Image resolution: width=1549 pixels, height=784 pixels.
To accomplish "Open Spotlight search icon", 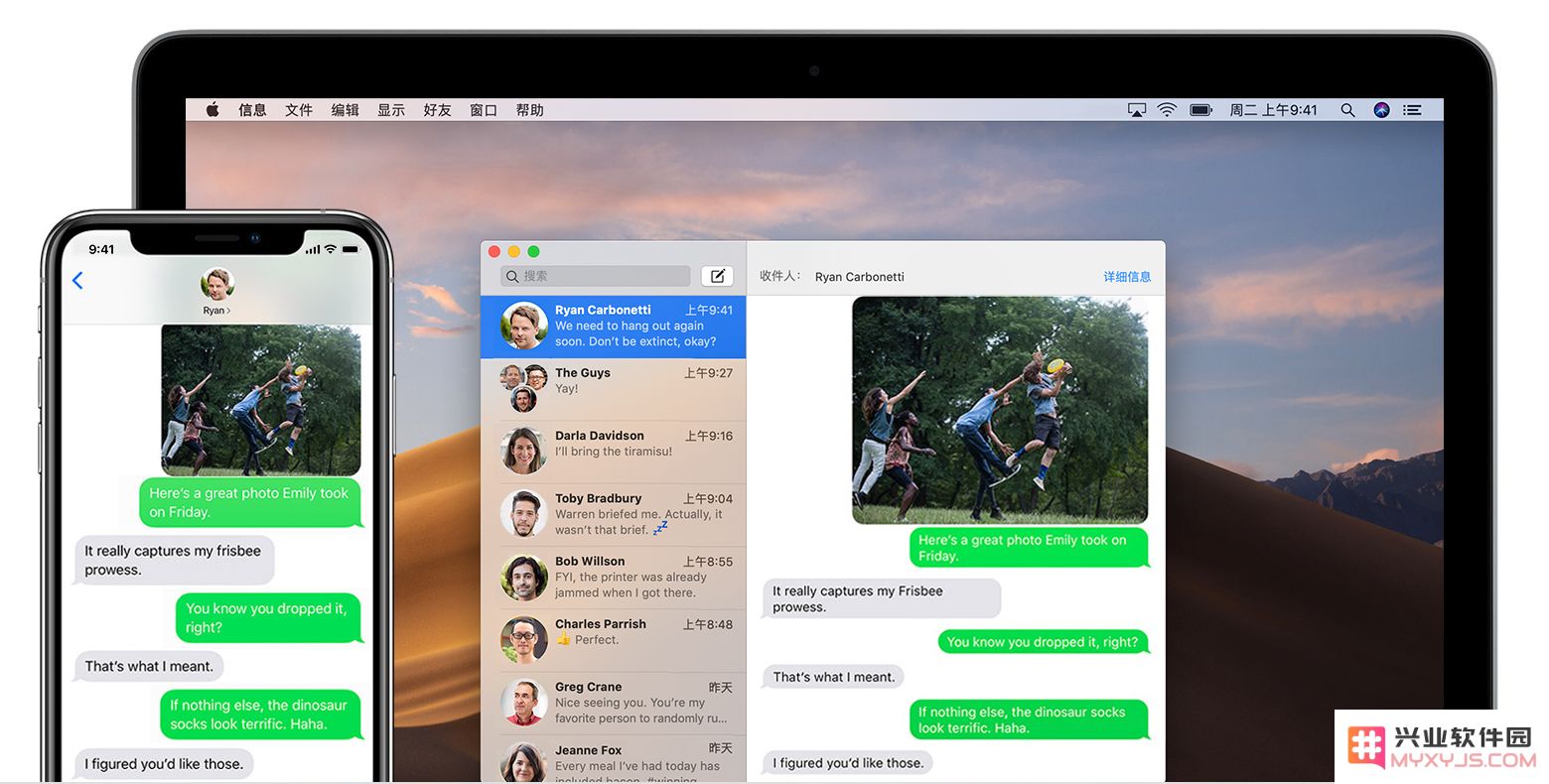I will [x=1347, y=110].
